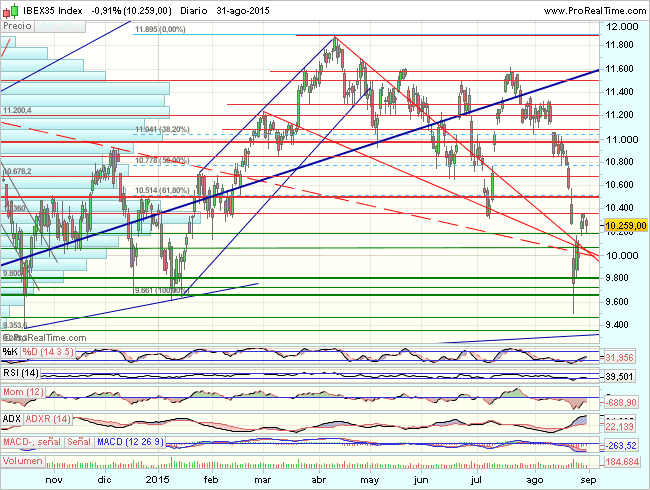Click the 12.000 price axis label

622,27
